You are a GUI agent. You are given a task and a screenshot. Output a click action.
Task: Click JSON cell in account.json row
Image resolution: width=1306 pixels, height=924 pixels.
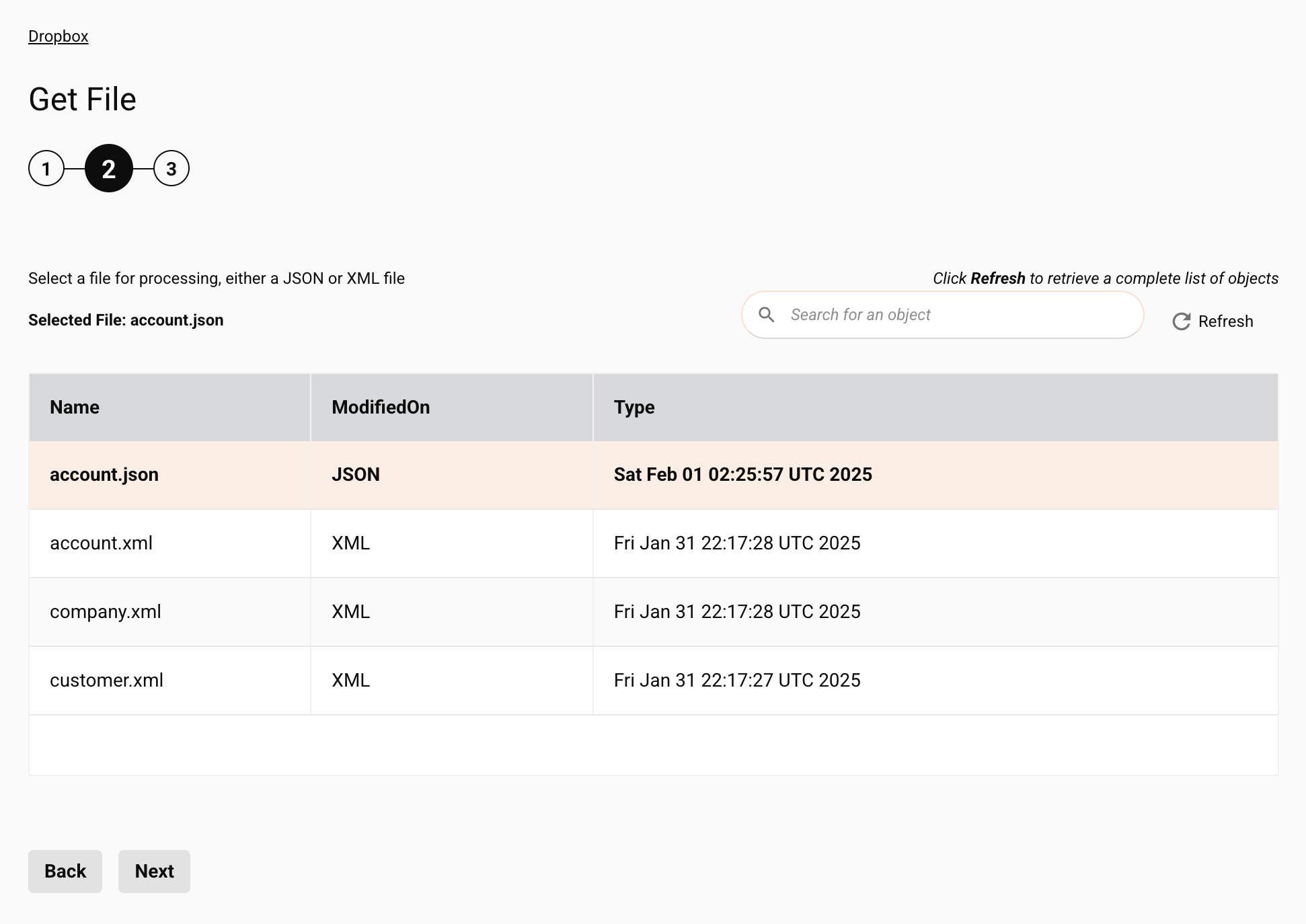pyautogui.click(x=356, y=475)
